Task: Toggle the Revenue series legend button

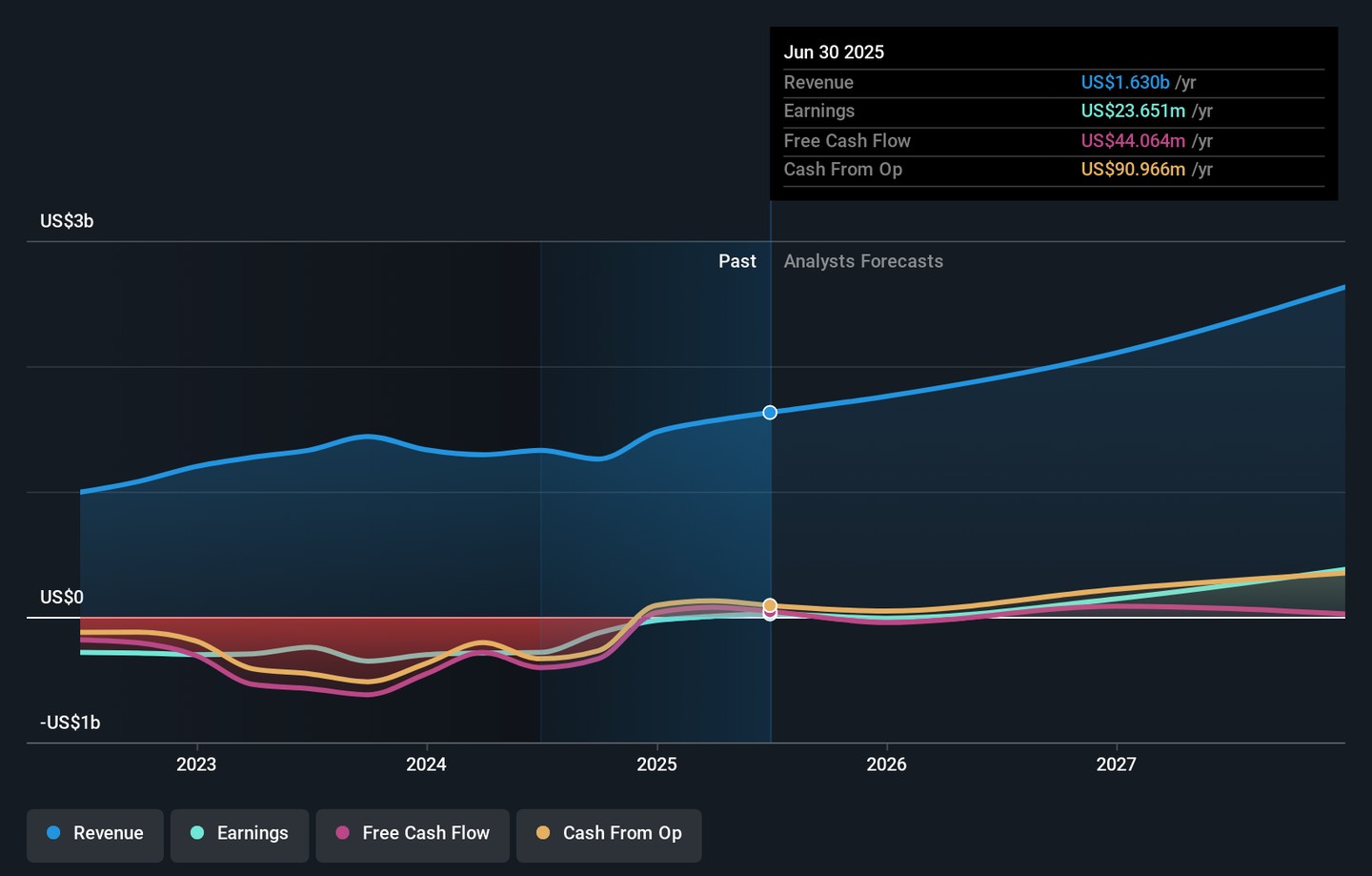Action: coord(95,834)
